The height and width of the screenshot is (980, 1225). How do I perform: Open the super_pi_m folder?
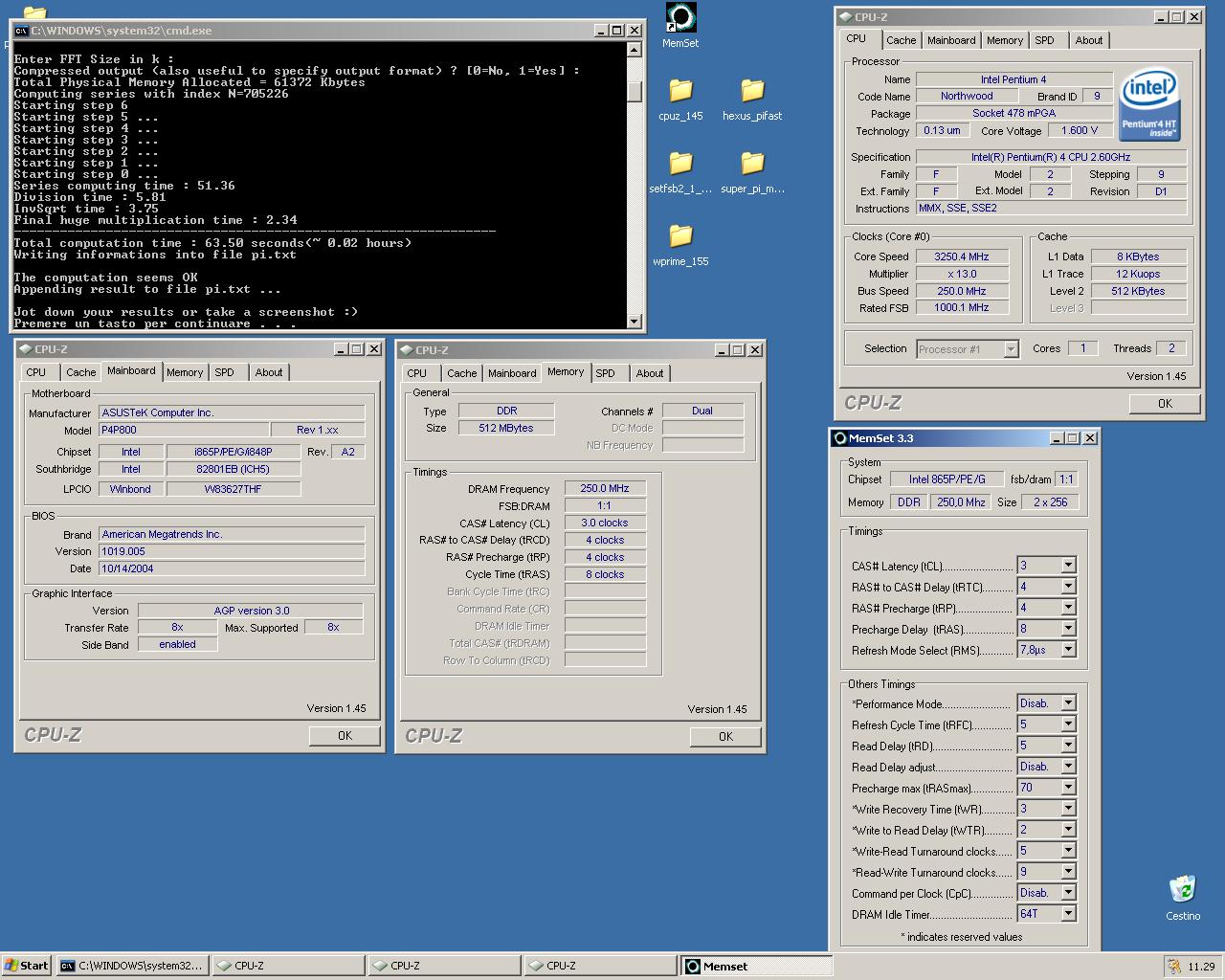coord(752,172)
